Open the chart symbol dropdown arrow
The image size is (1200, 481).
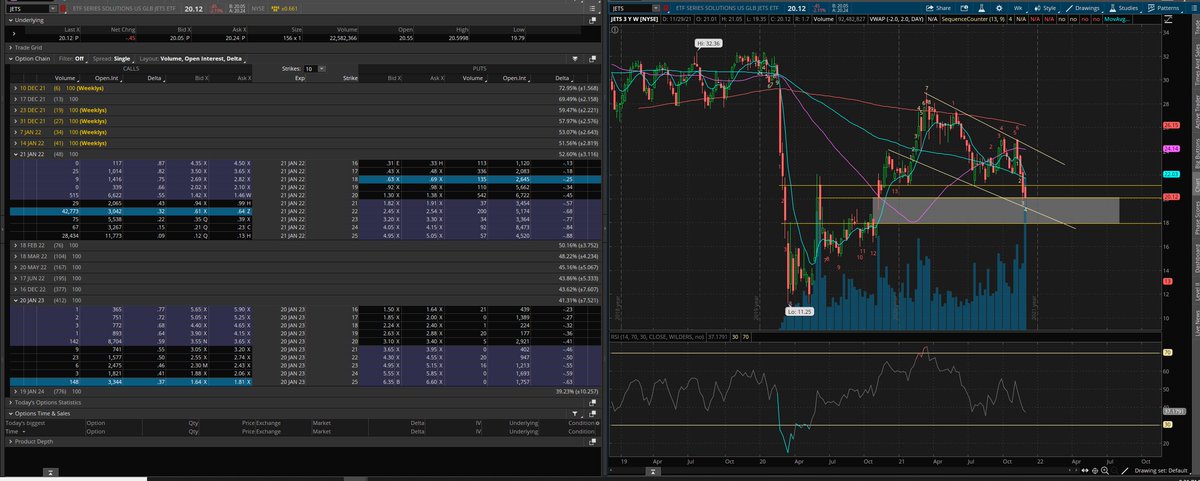pos(656,8)
